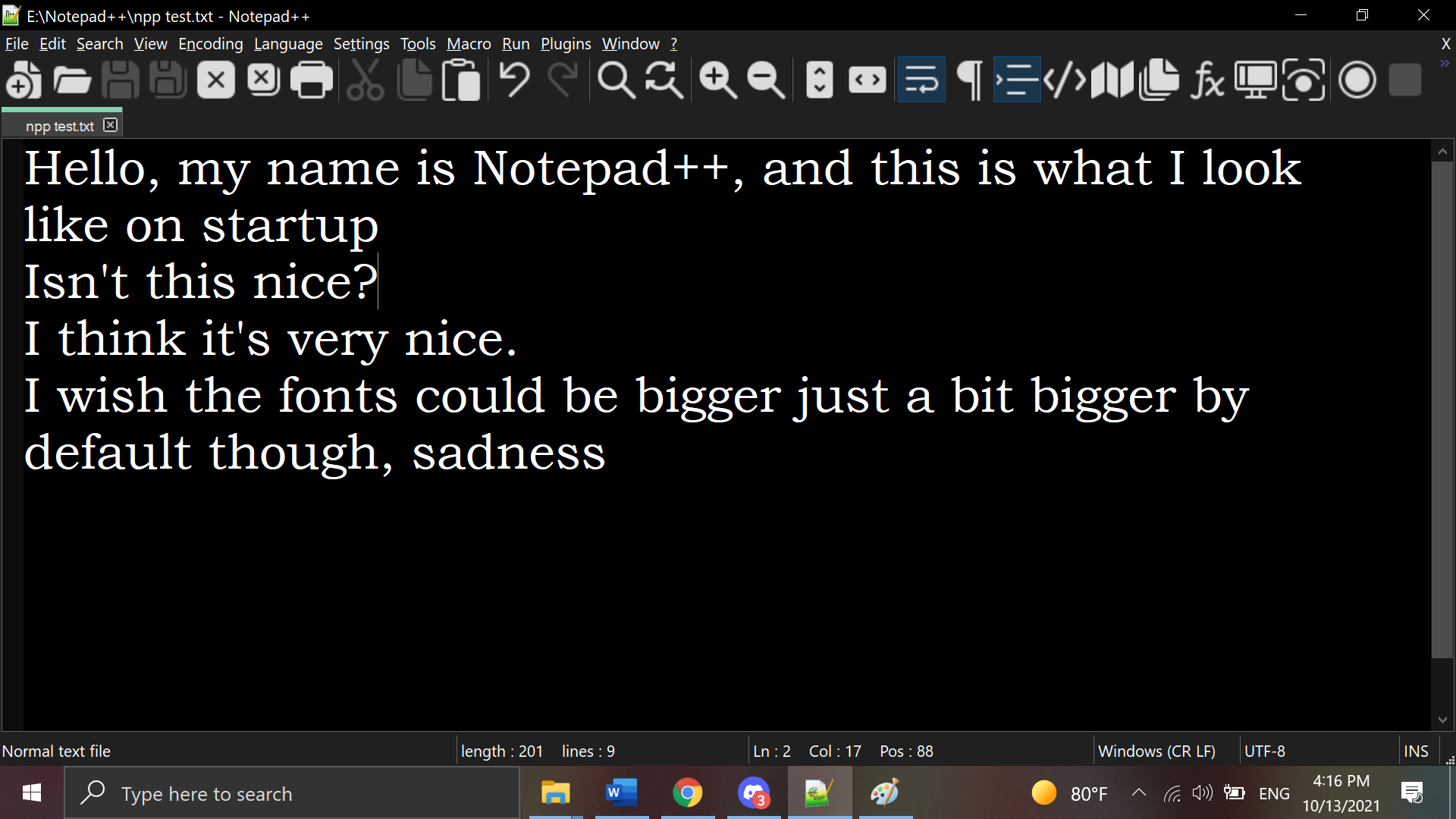Open the Edit menu
The height and width of the screenshot is (819, 1456).
pyautogui.click(x=52, y=44)
